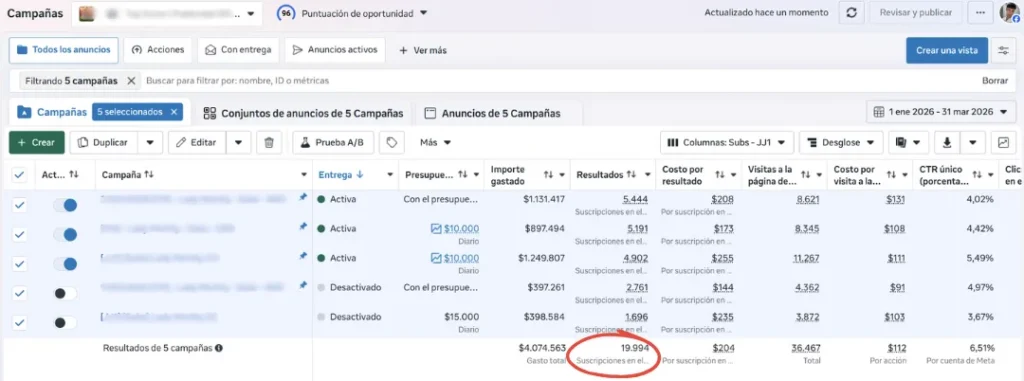Viewport: 1024px width, 381px height.
Task: Open the Duplicar options arrow
Action: click(x=150, y=142)
